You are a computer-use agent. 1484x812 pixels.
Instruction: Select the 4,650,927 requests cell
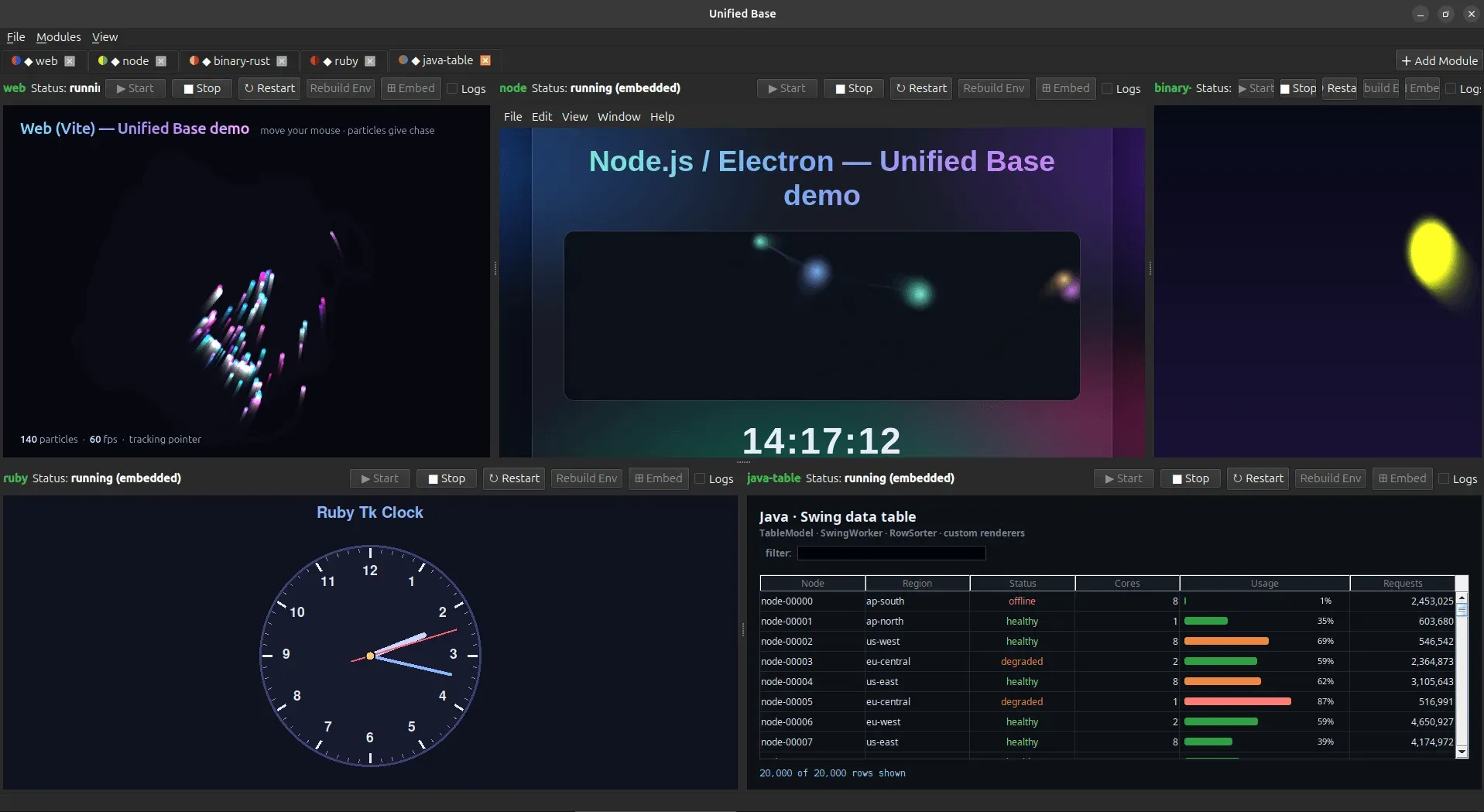(1403, 722)
